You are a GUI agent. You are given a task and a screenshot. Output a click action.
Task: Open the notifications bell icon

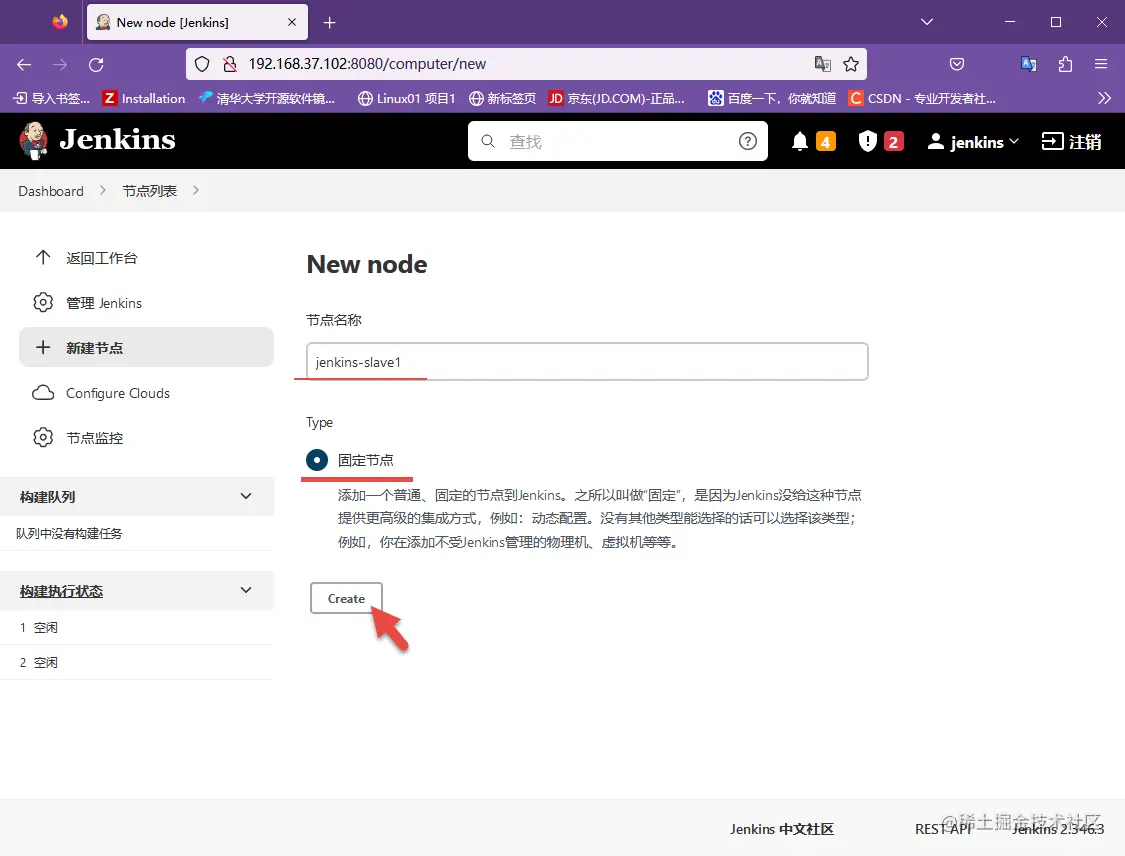[799, 141]
